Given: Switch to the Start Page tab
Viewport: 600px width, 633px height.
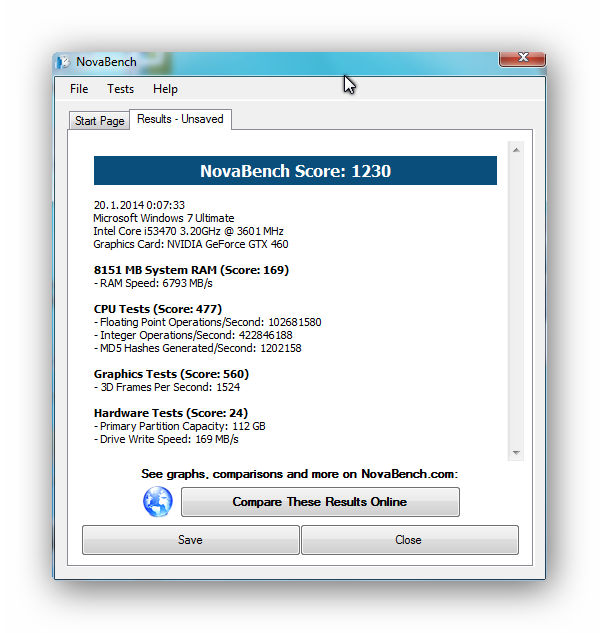Looking at the screenshot, I should [100, 121].
